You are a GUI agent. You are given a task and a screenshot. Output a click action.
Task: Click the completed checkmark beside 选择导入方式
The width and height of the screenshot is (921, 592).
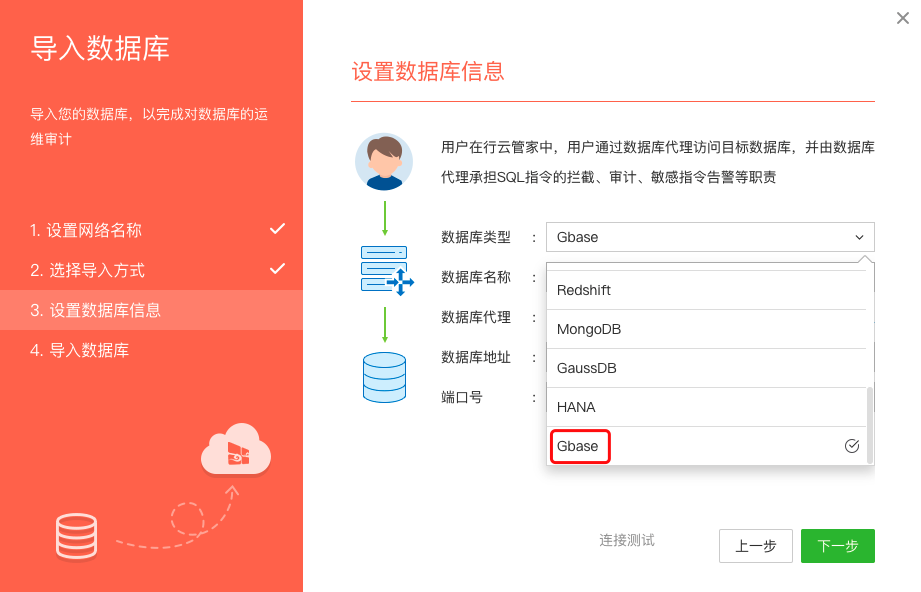(x=277, y=269)
